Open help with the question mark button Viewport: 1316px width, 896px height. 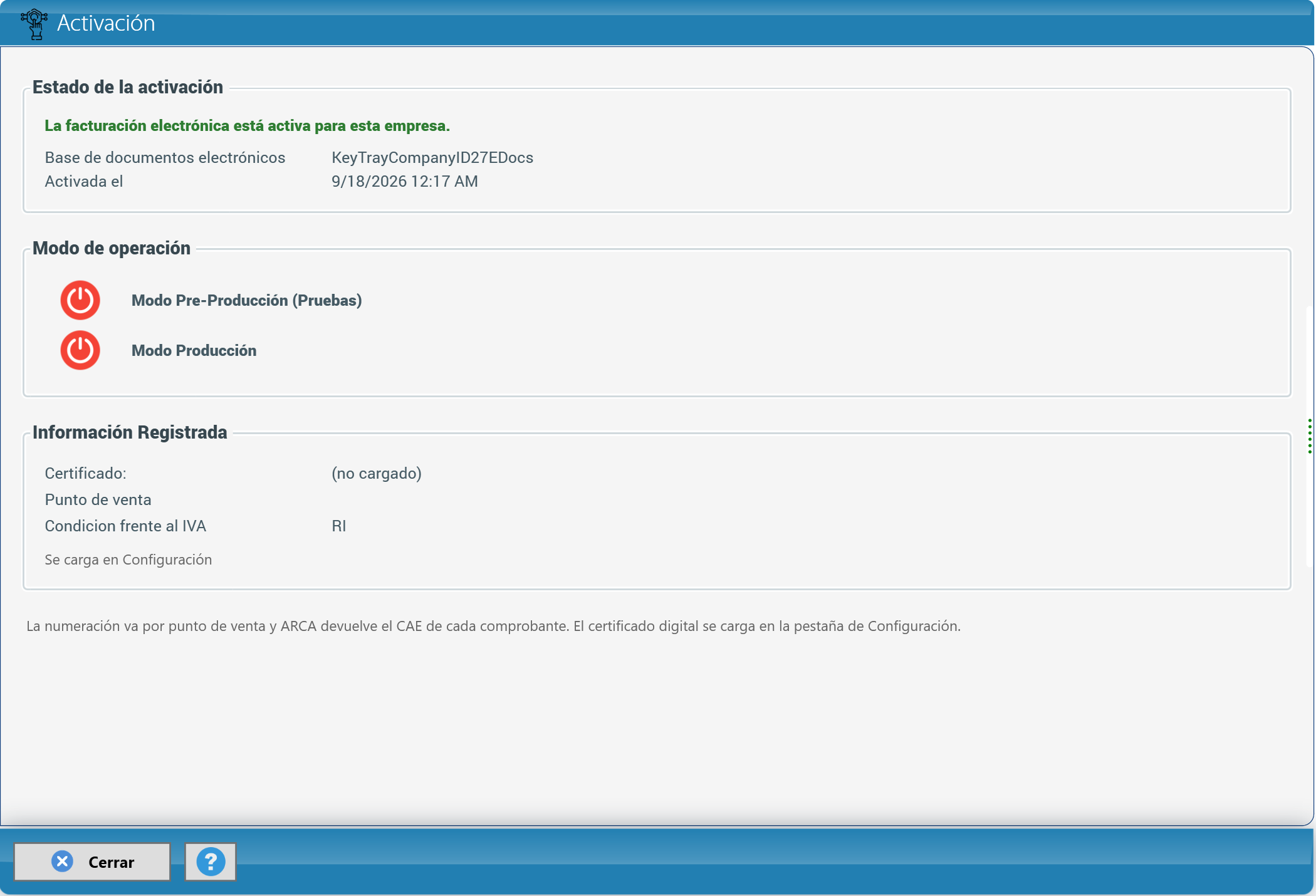211,862
